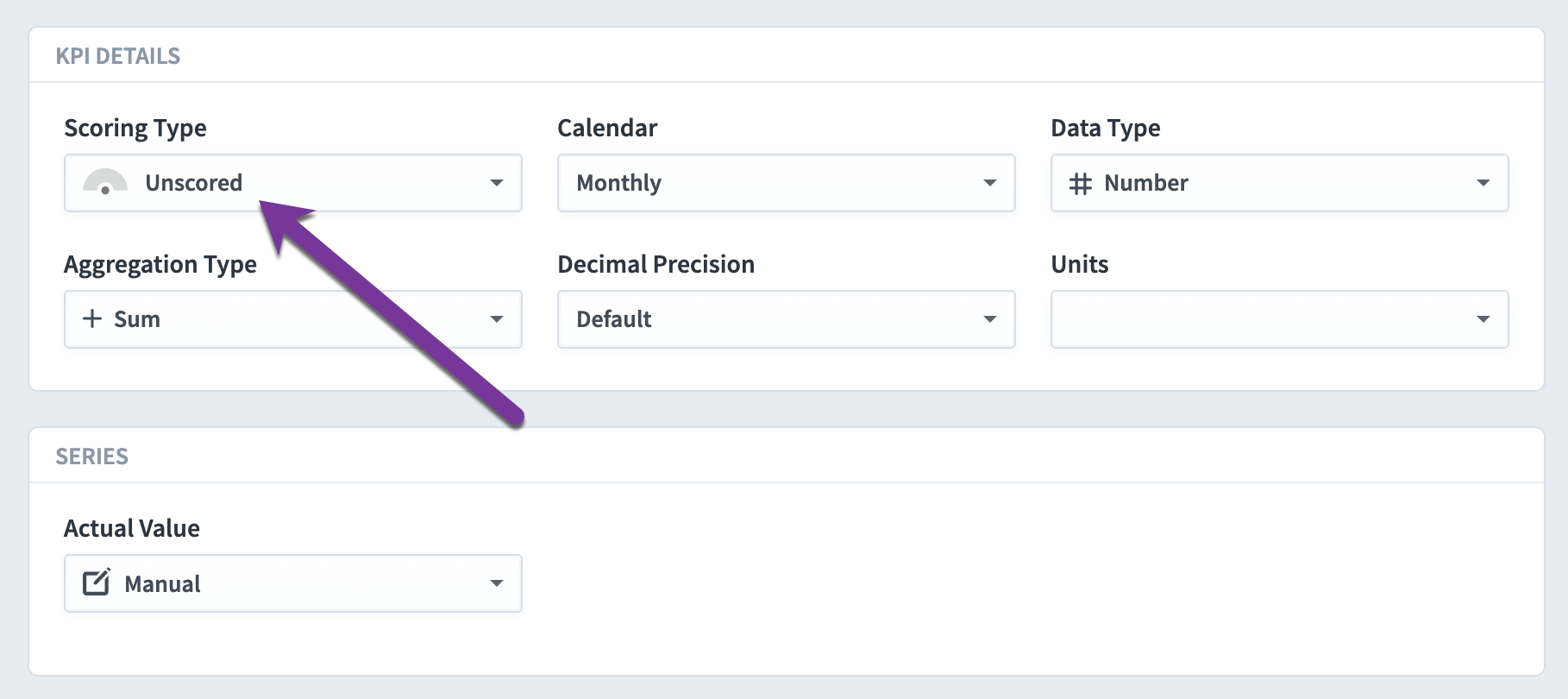Click the Unscored gauge icon

click(x=105, y=182)
